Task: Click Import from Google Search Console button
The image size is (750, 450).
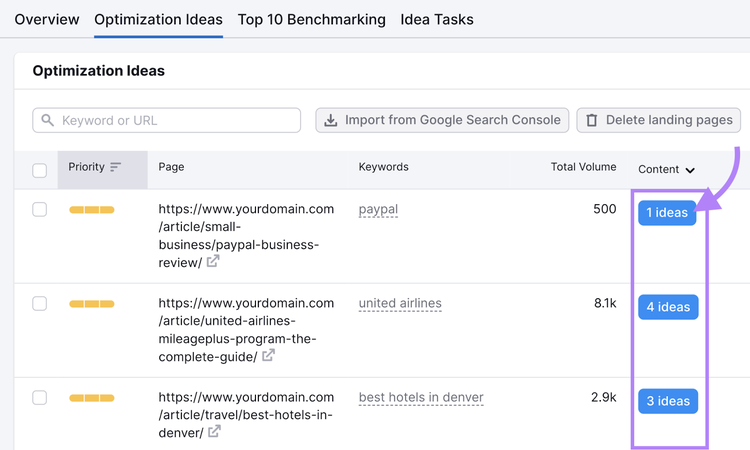Action: click(x=442, y=120)
